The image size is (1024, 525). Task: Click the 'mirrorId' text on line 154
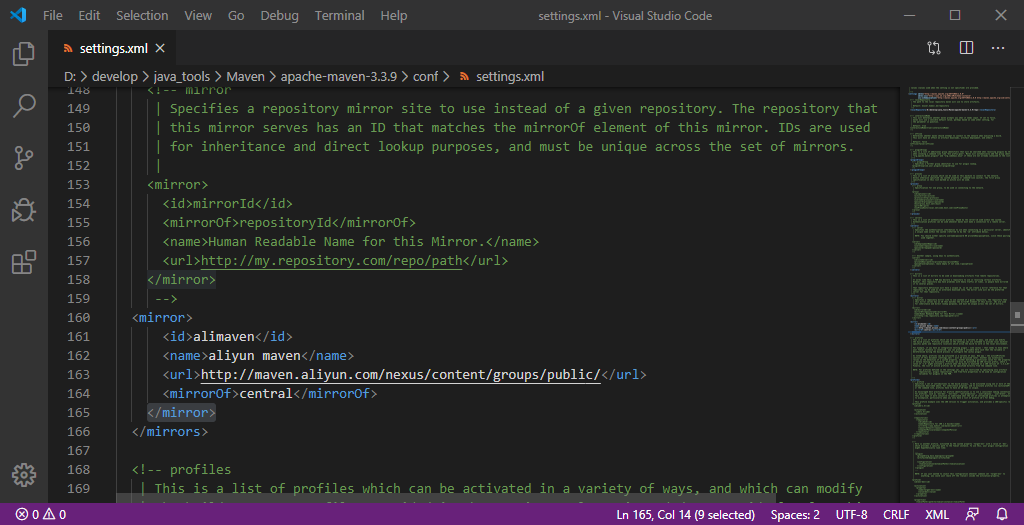click(224, 204)
